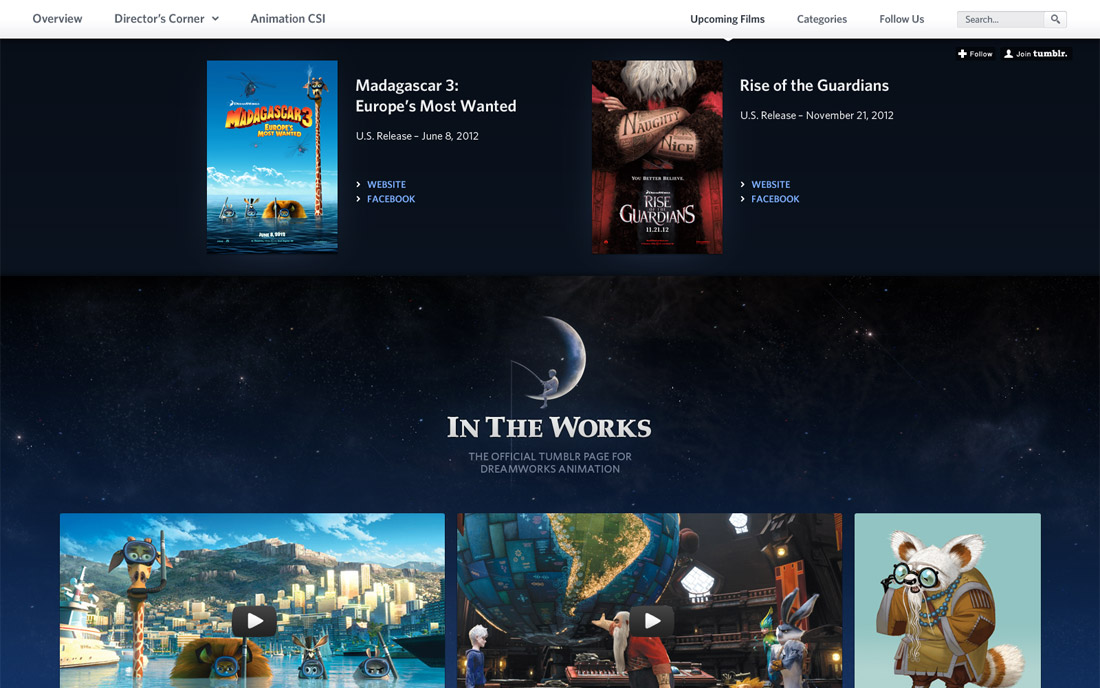The image size is (1100, 688).
Task: Select the Upcoming Films tab
Action: tap(727, 19)
